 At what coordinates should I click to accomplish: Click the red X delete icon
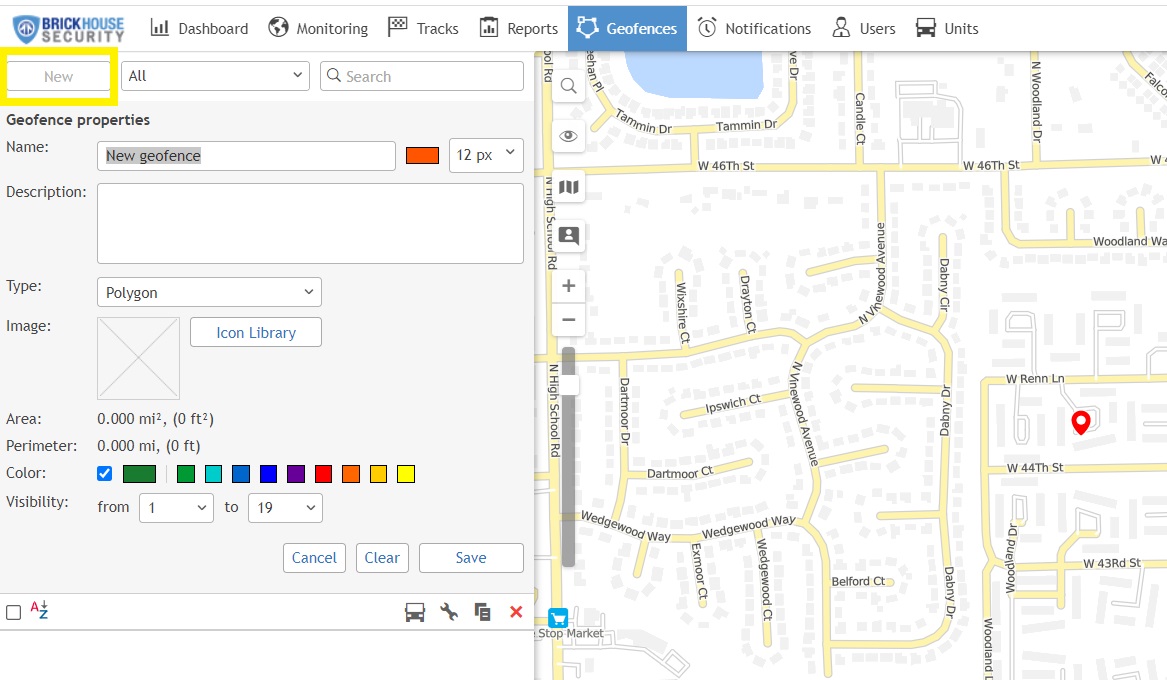coord(516,612)
